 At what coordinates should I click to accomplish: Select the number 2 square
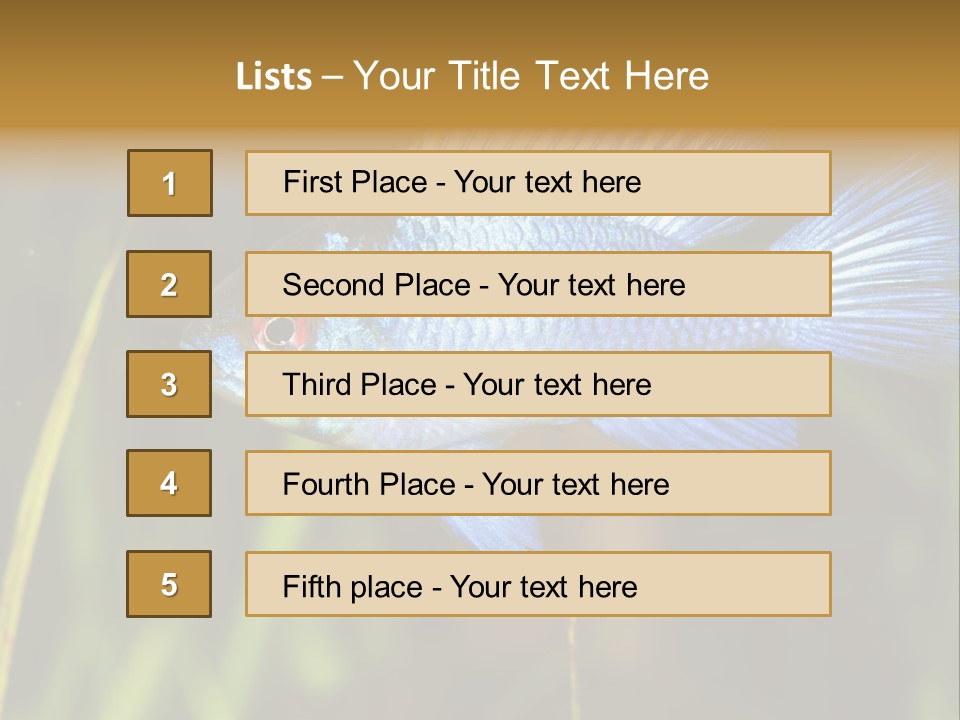(x=169, y=284)
